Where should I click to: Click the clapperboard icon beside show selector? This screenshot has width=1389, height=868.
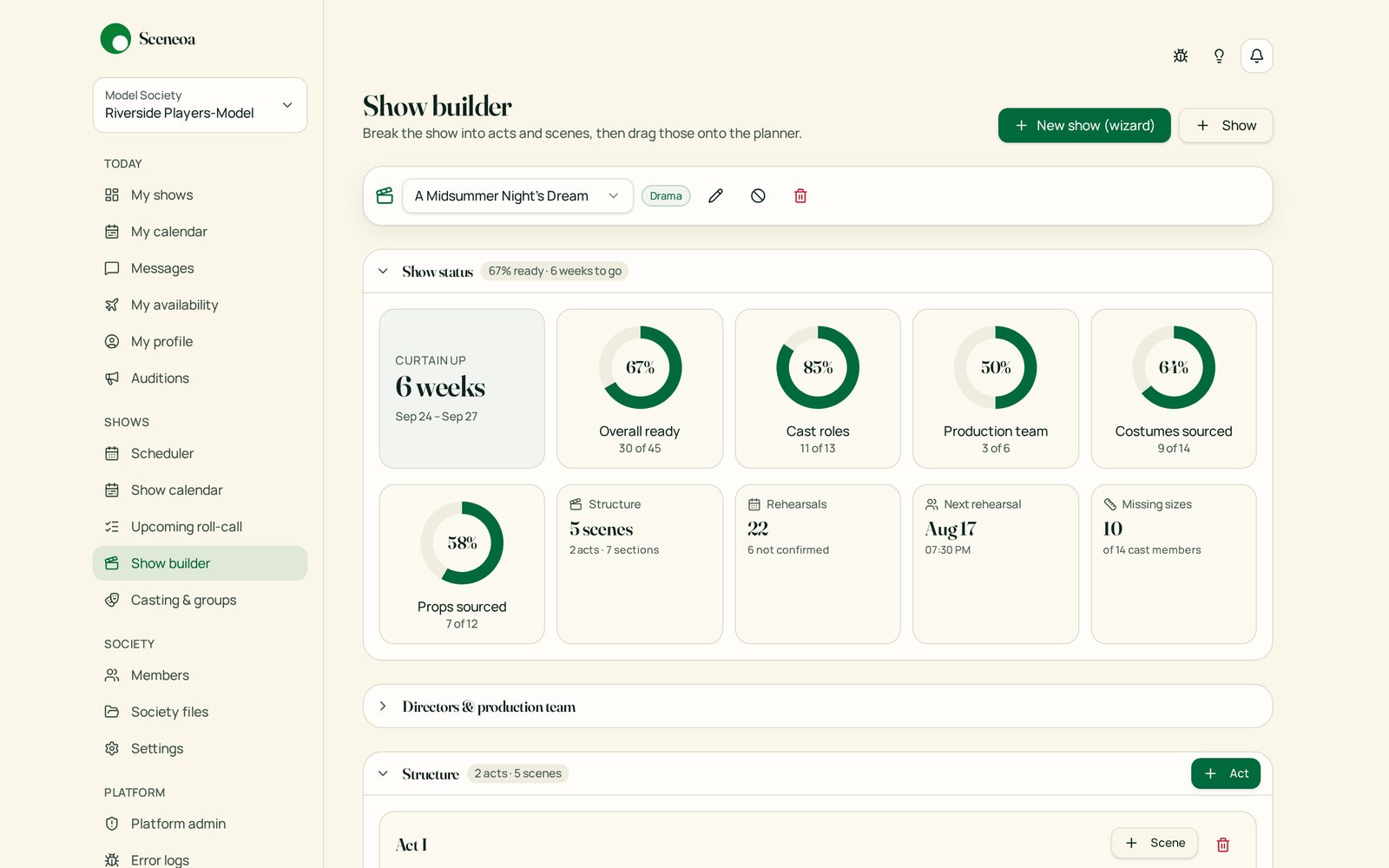click(385, 196)
